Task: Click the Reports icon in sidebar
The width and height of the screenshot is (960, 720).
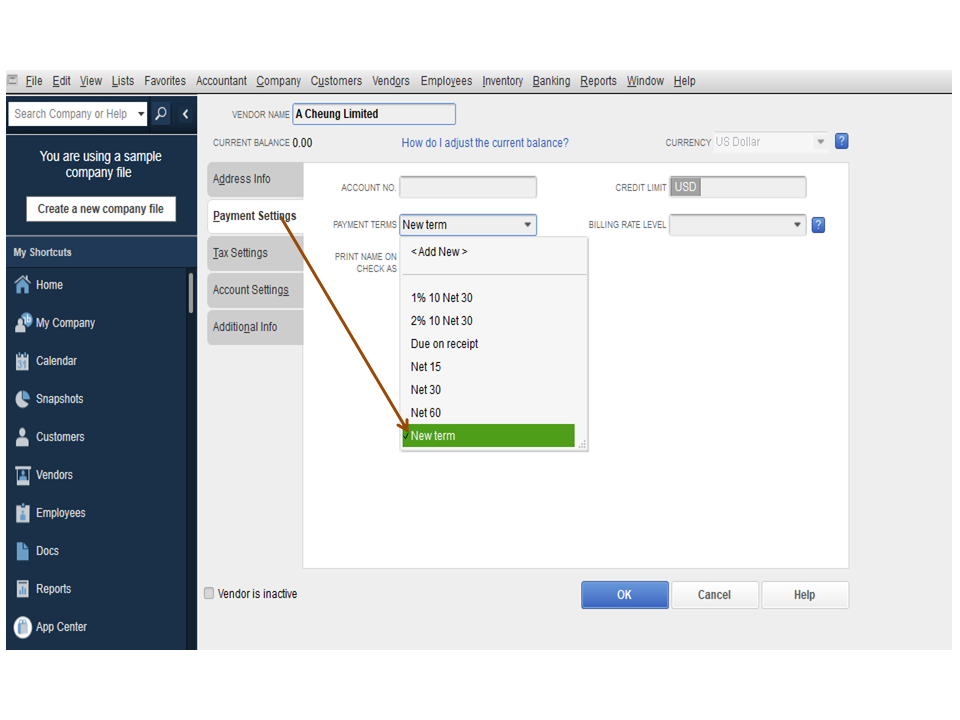Action: coord(22,589)
